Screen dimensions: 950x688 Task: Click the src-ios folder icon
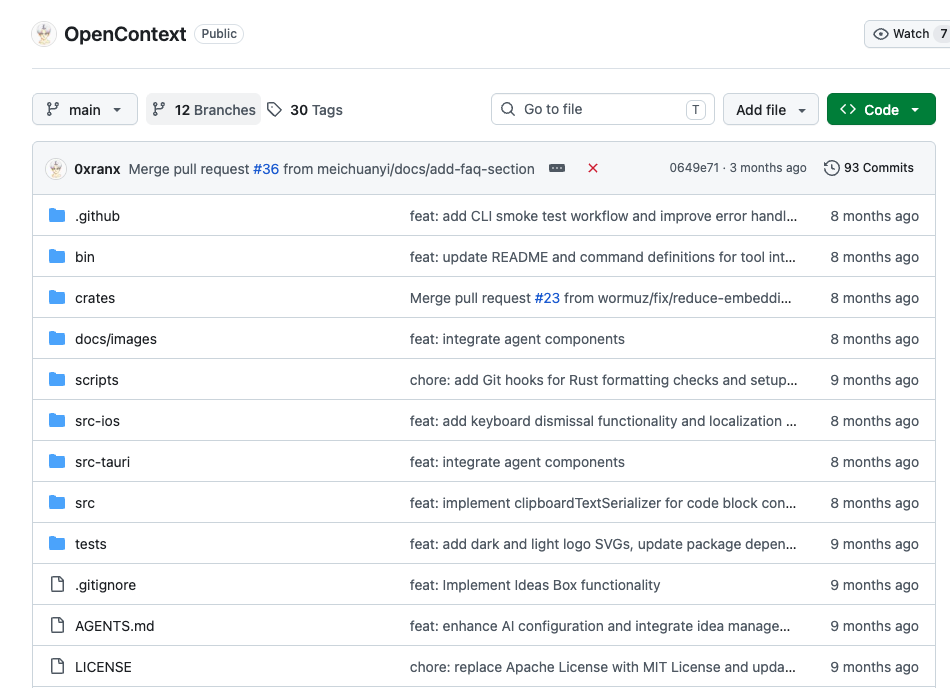tap(57, 420)
